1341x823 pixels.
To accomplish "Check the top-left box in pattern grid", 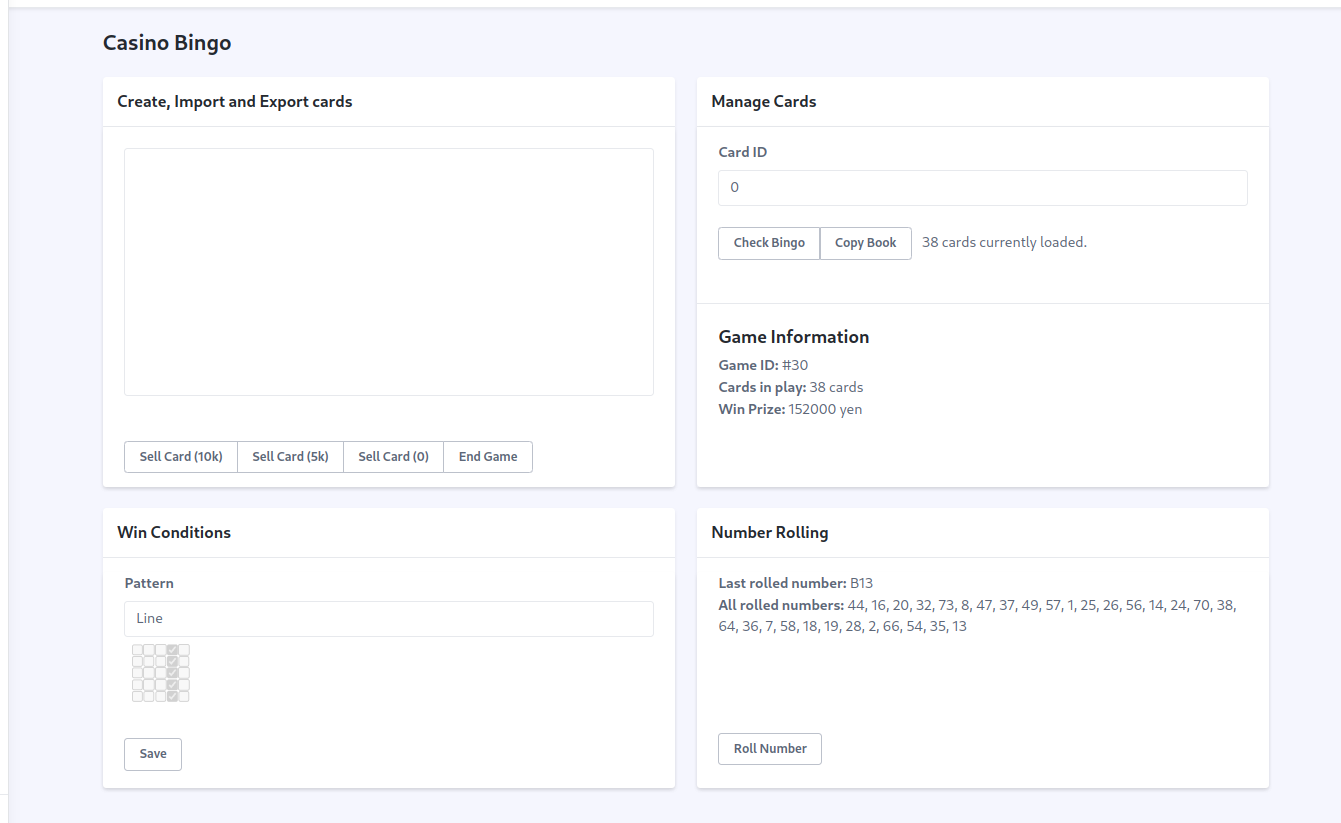I will coord(137,650).
